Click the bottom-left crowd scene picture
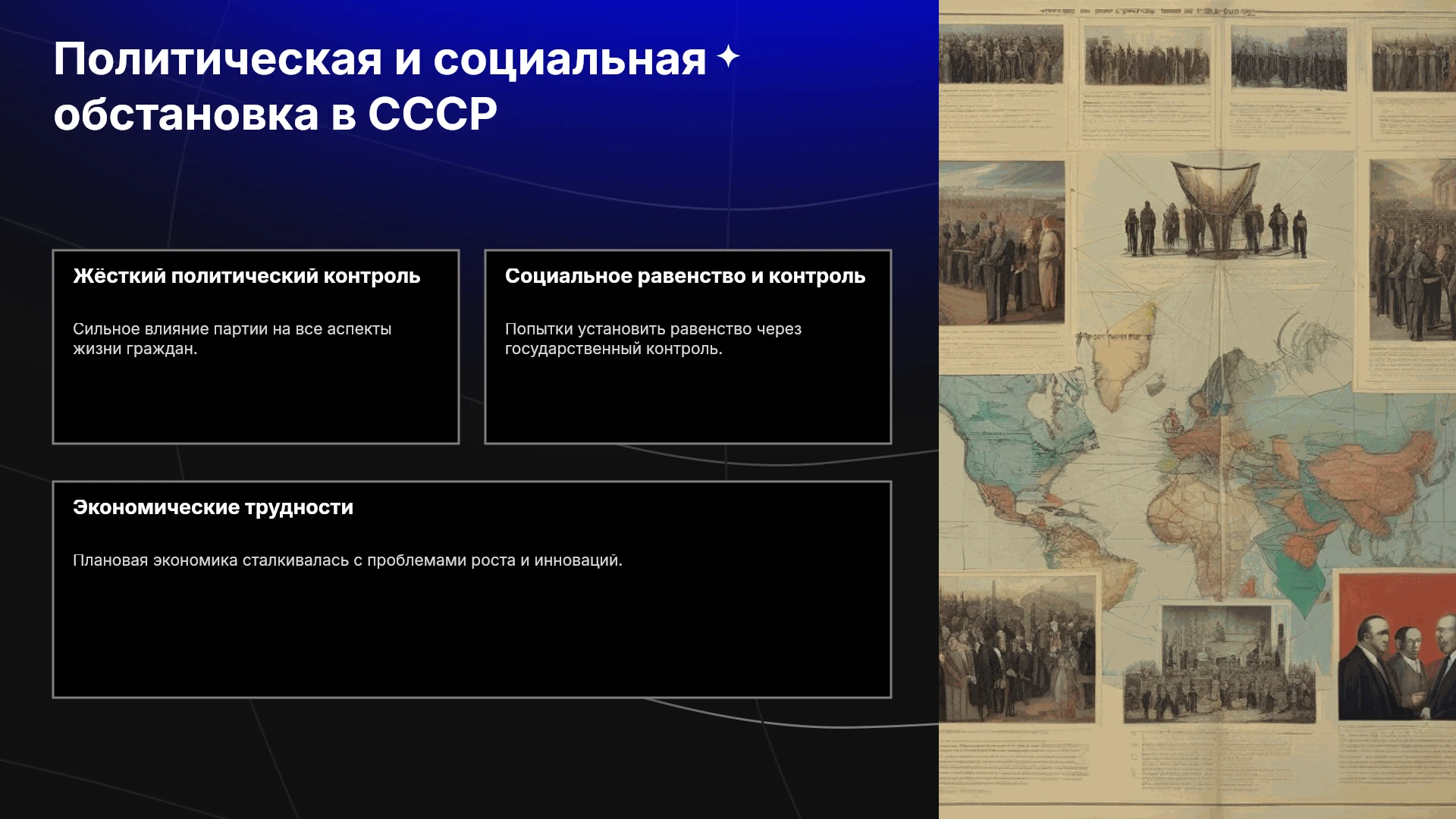This screenshot has width=1456, height=819. [x=1018, y=648]
